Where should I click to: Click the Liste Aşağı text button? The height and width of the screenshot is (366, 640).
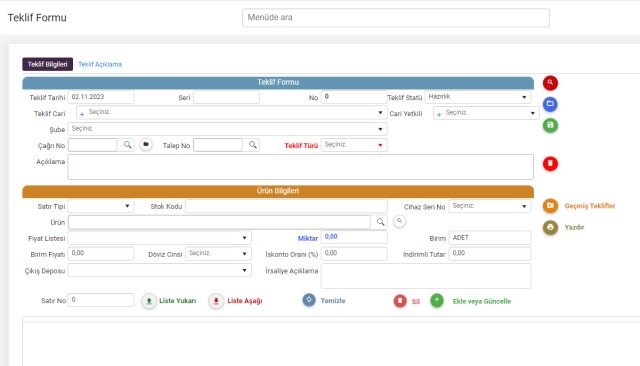coord(245,301)
